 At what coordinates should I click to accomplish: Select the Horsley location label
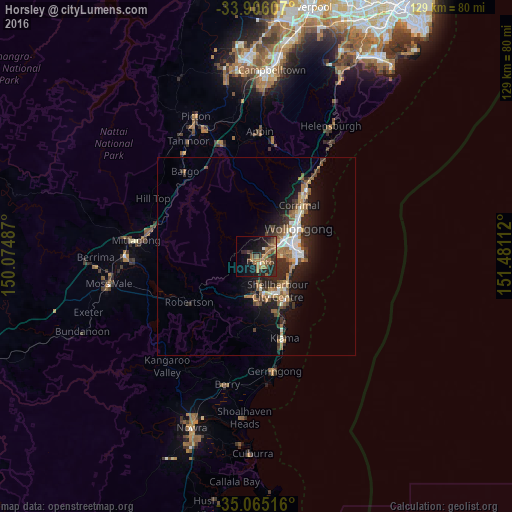[251, 268]
